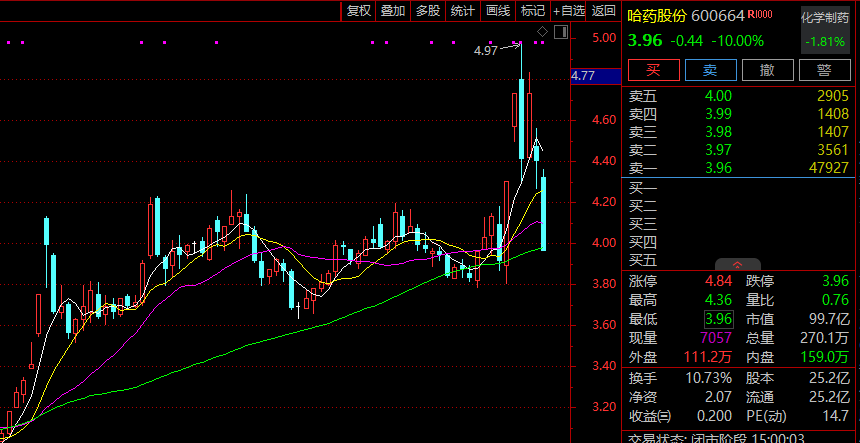The image size is (860, 443).
Task: Toggle the side panel layout icon
Action: [561, 32]
